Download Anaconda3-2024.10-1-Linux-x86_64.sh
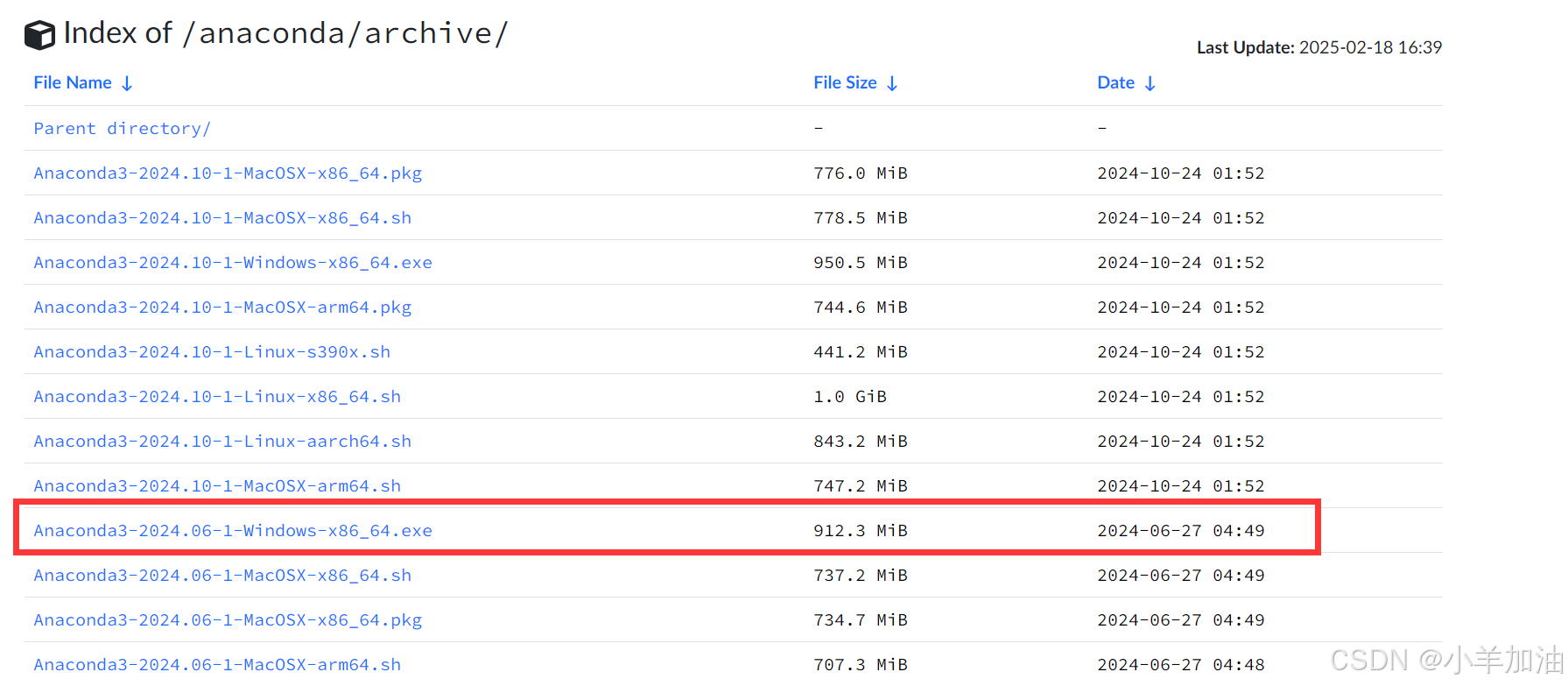The height and width of the screenshot is (686, 1568). [217, 397]
